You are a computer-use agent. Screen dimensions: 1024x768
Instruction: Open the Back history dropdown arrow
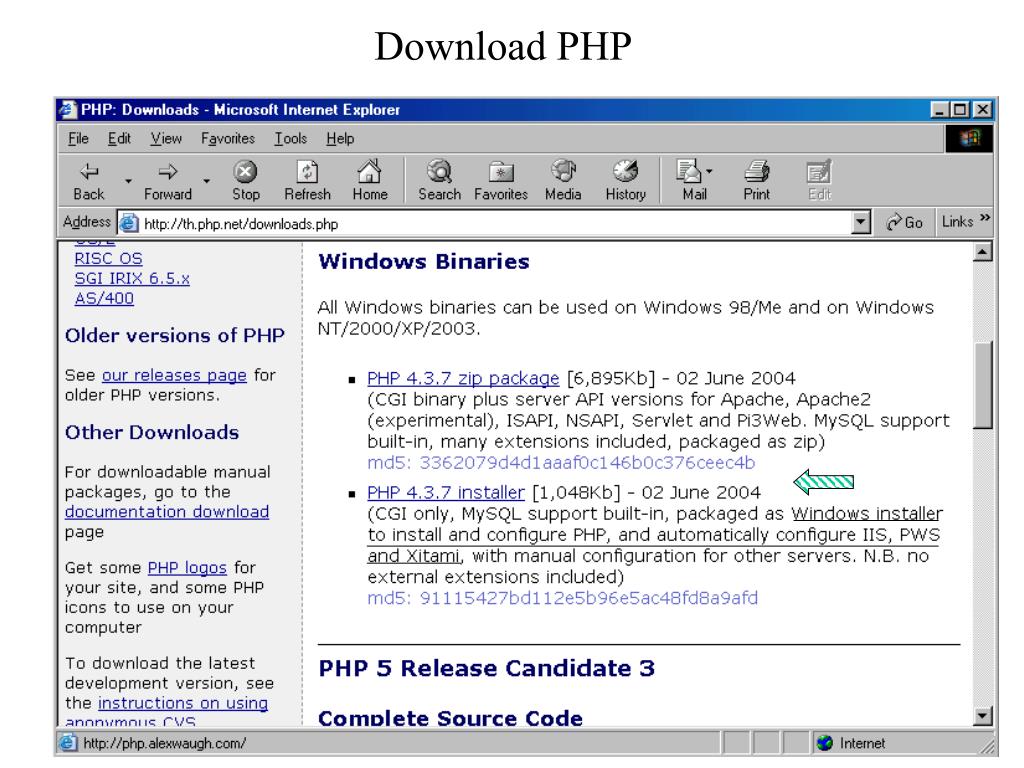point(129,181)
